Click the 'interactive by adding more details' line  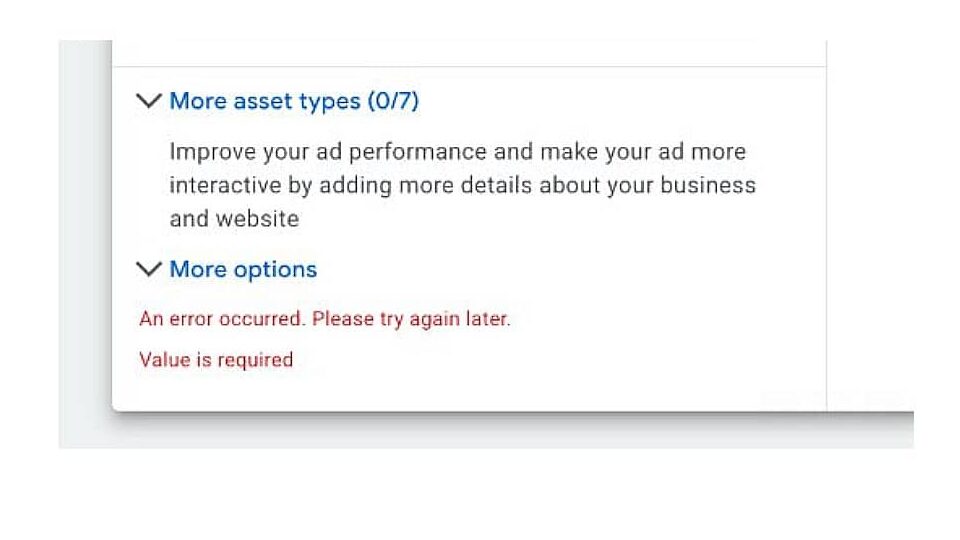click(x=462, y=185)
